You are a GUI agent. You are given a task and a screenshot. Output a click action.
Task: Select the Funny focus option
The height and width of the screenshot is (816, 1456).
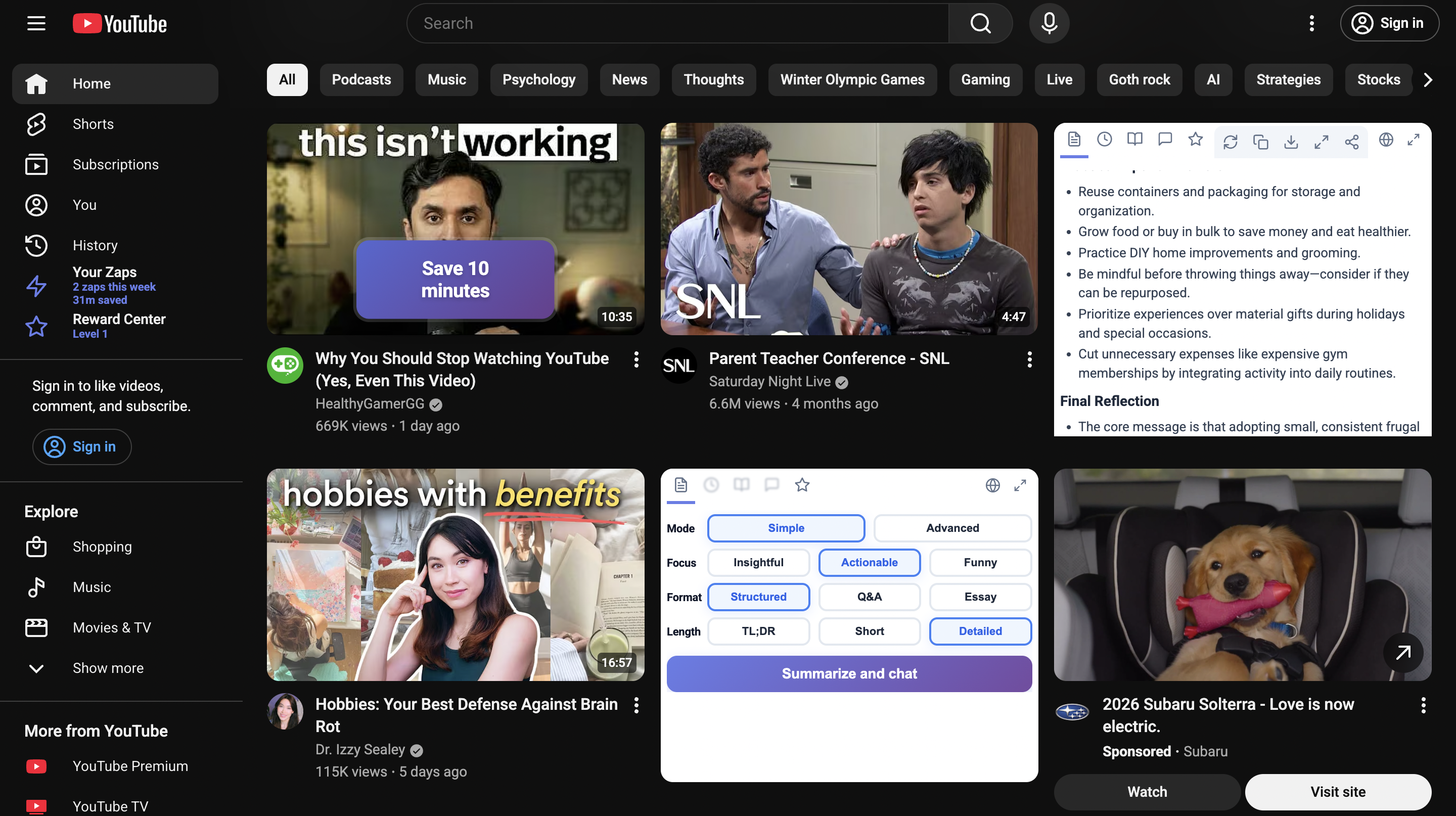[980, 562]
